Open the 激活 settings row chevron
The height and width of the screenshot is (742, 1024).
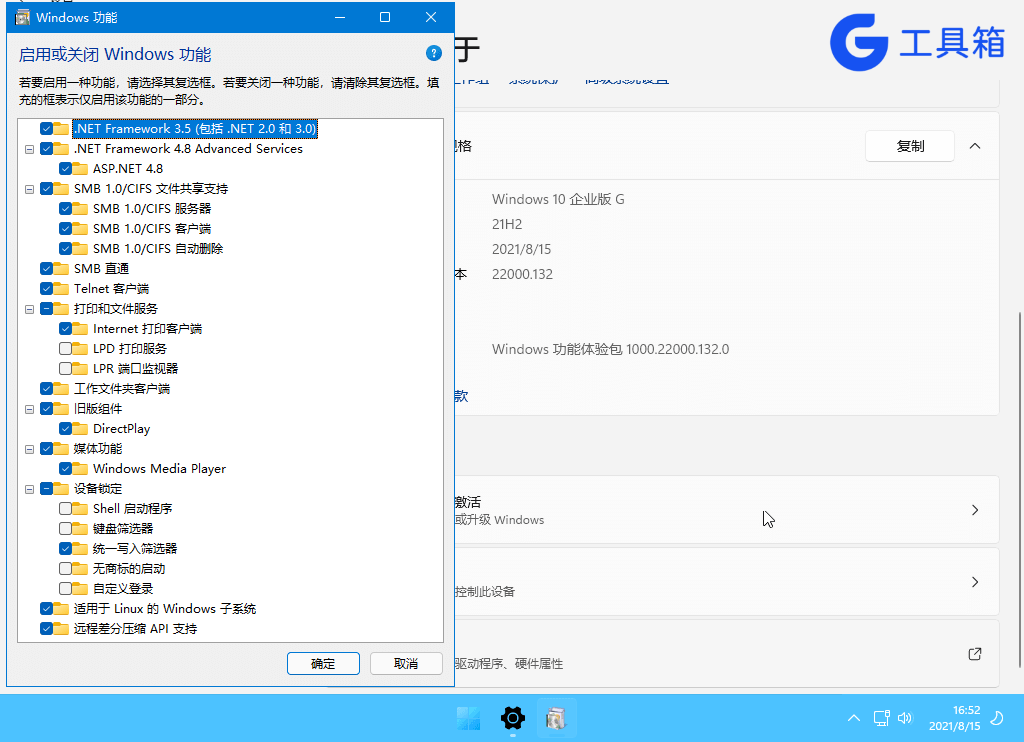(x=975, y=510)
